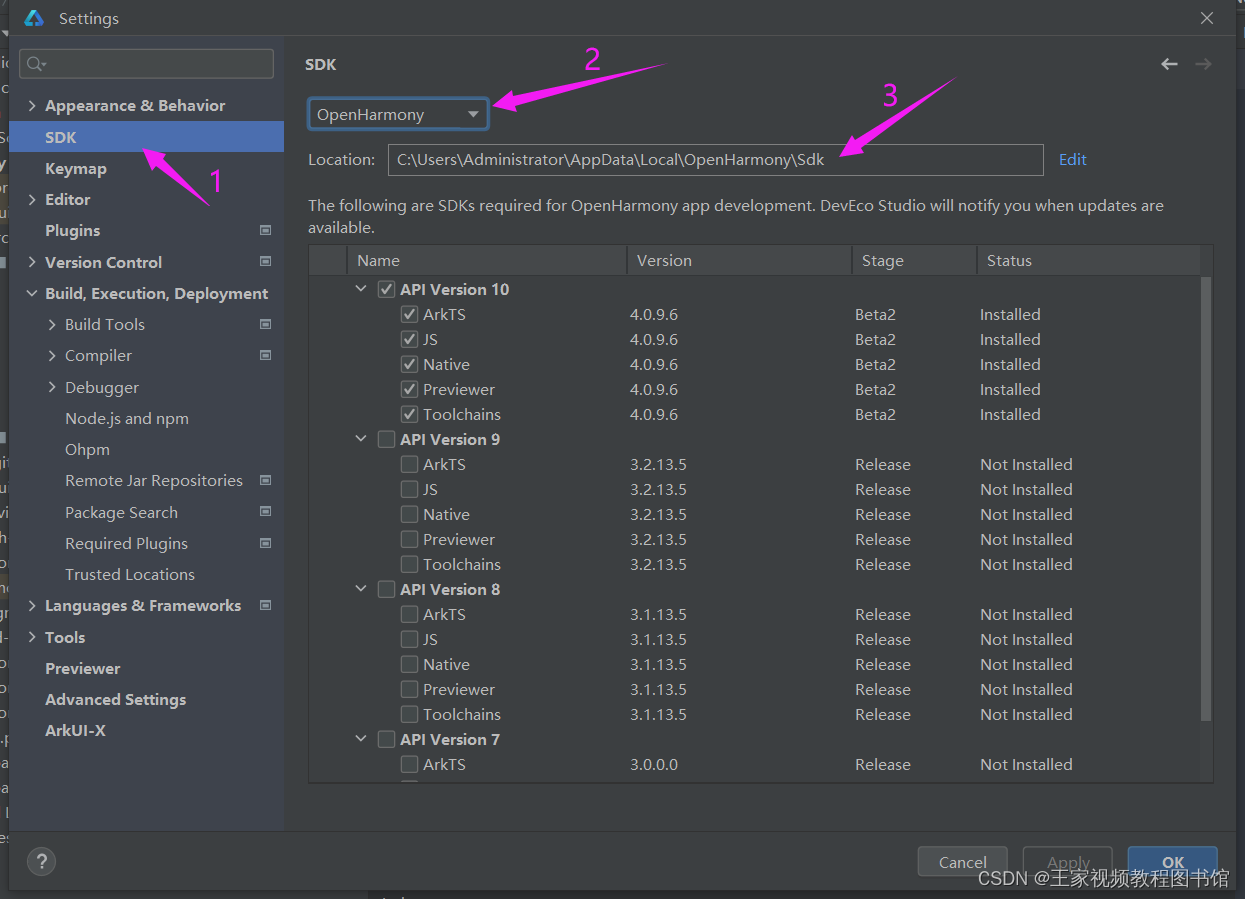Click the project-level icon beside Package Search

point(265,512)
